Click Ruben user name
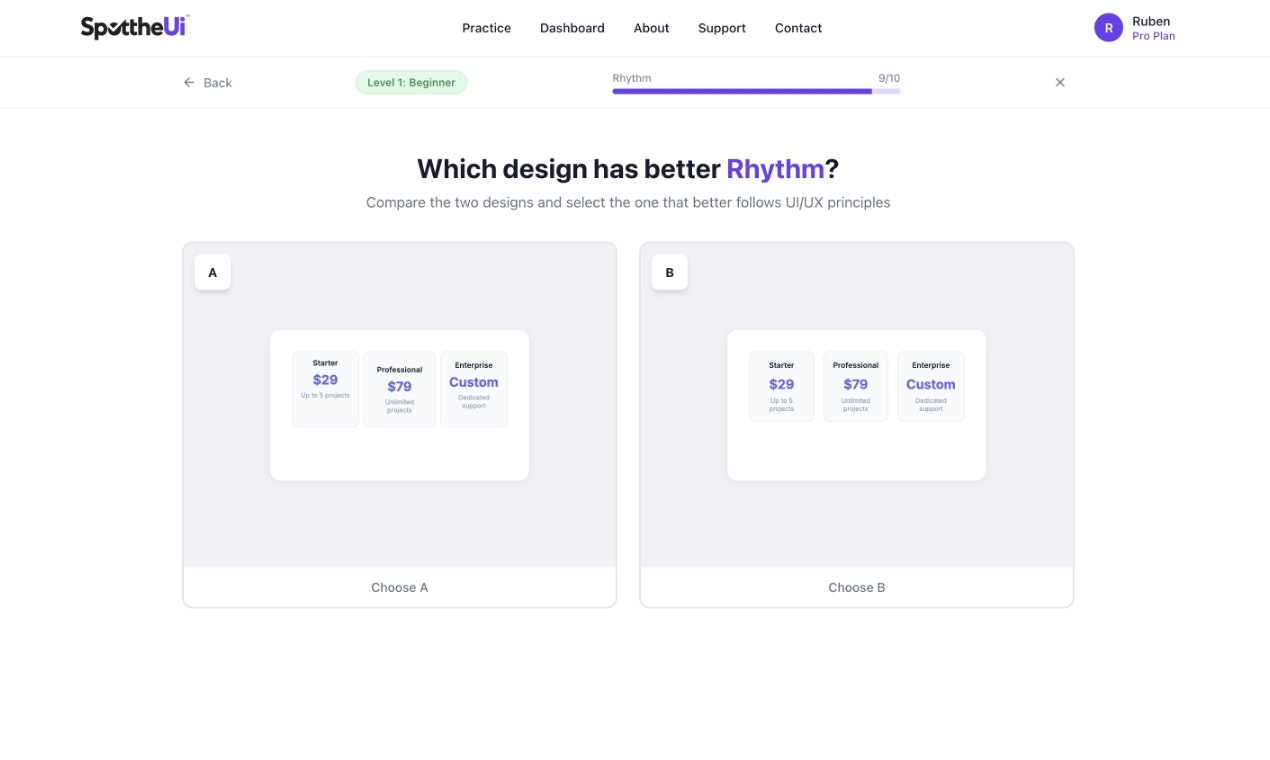 pyautogui.click(x=1151, y=21)
